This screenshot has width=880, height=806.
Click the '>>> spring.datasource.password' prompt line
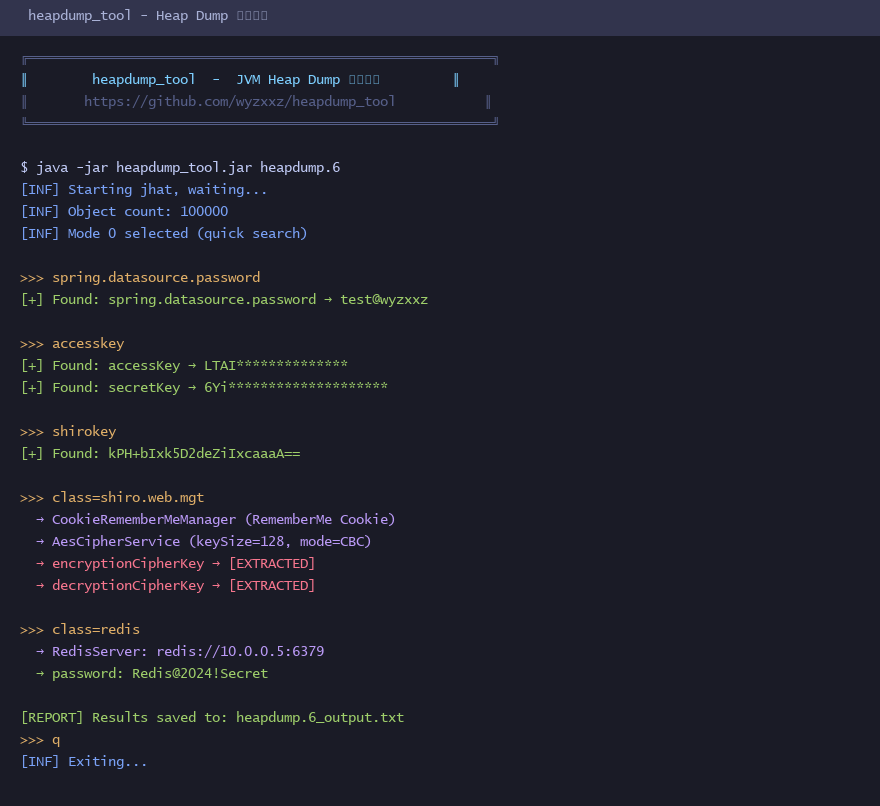pyautogui.click(x=140, y=278)
